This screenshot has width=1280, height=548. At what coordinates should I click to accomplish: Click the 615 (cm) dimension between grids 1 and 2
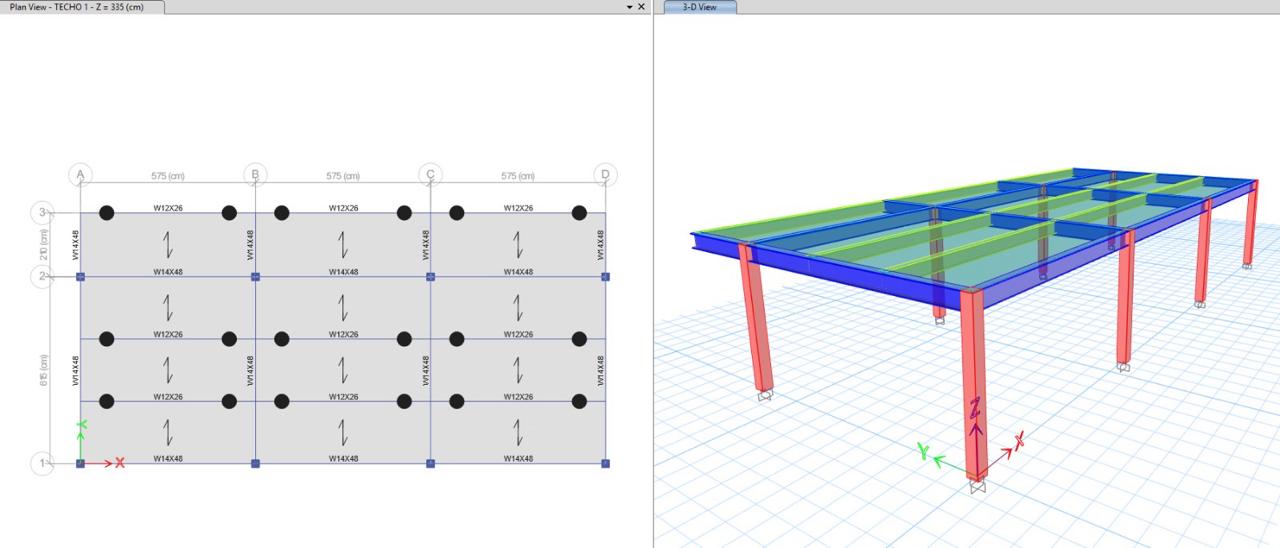click(44, 370)
